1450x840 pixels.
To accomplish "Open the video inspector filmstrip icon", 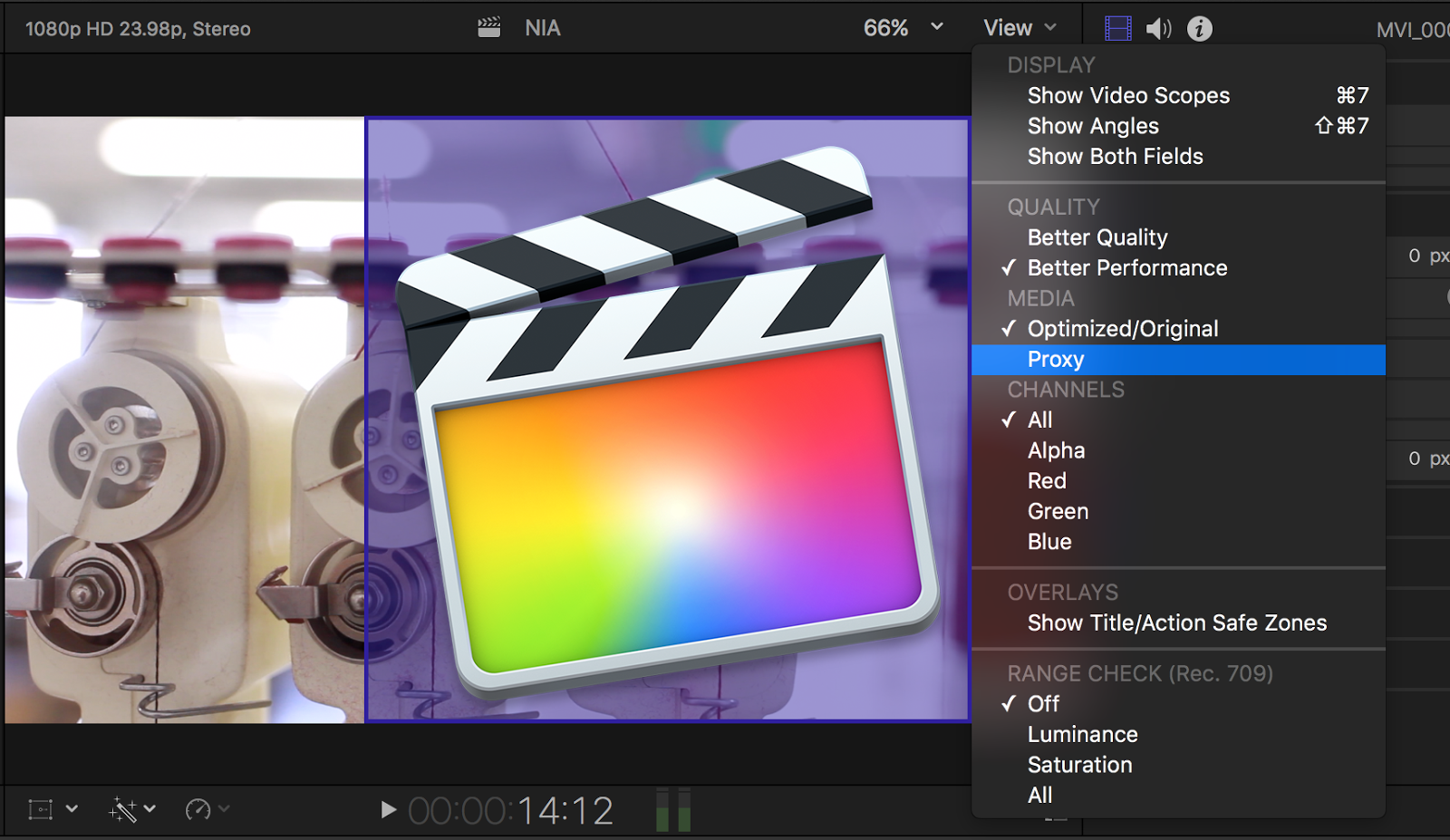I will point(1118,29).
